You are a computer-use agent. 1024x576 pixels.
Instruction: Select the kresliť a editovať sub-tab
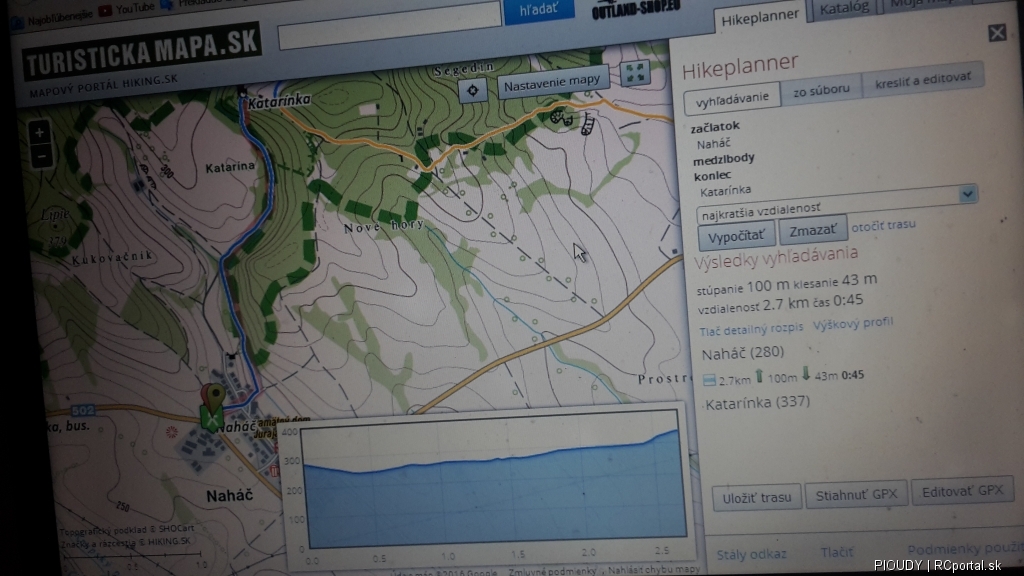(923, 79)
